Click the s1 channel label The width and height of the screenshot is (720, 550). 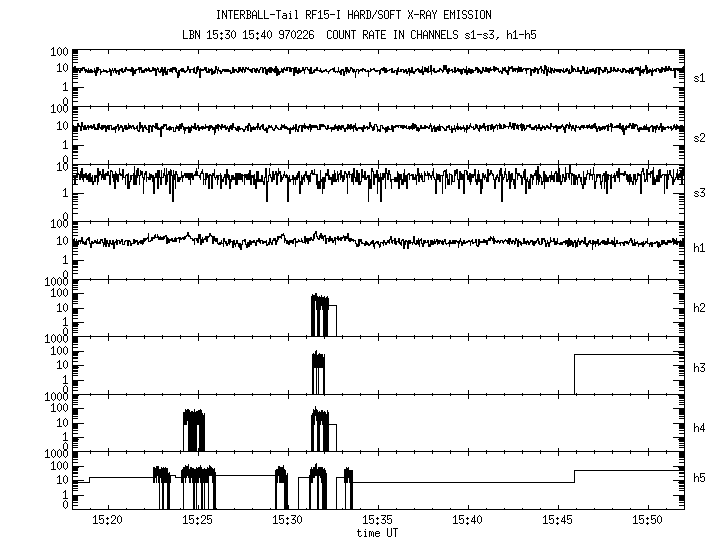(699, 77)
